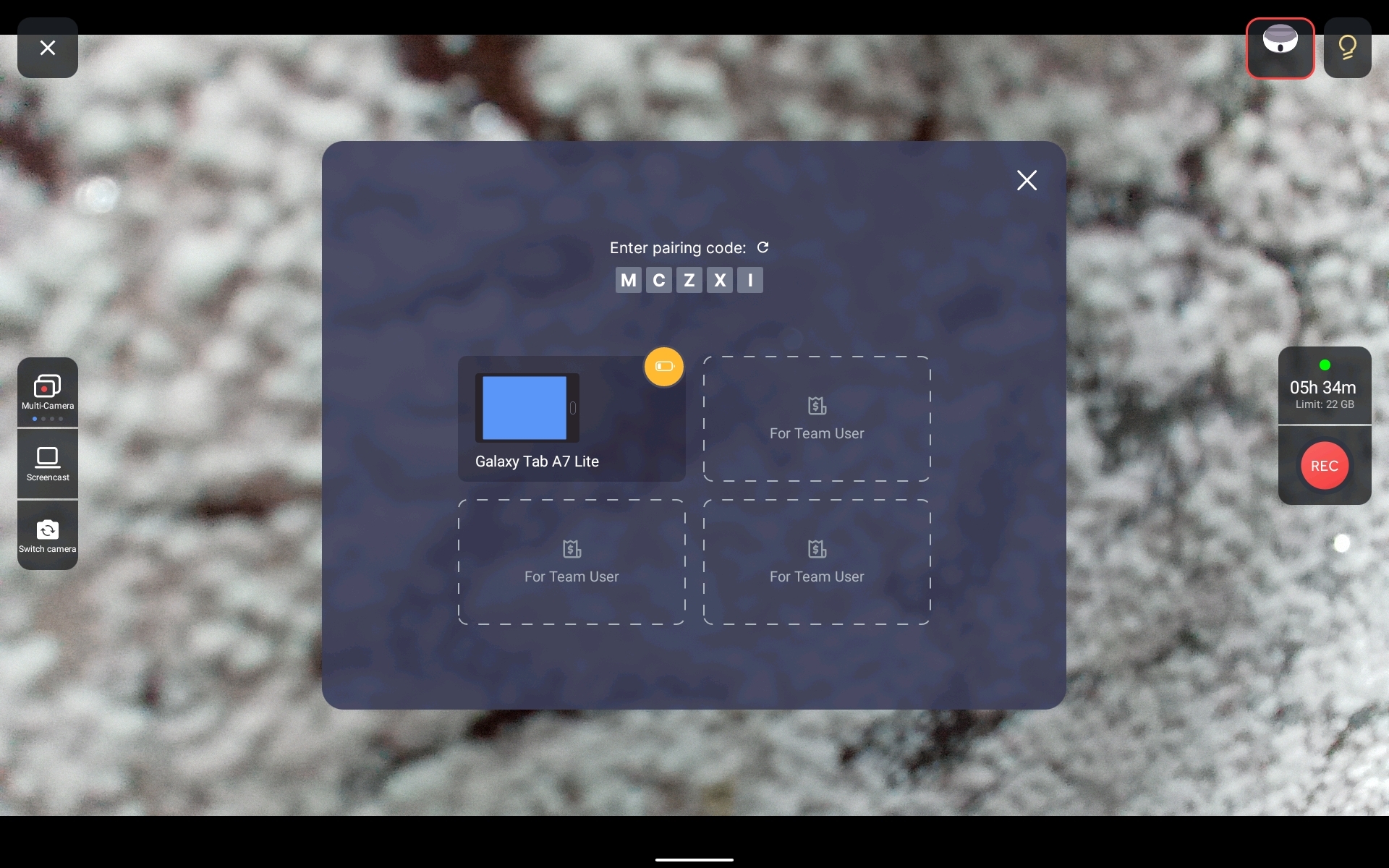Click the pairing code letter Z
Viewport: 1389px width, 868px height.
point(689,279)
